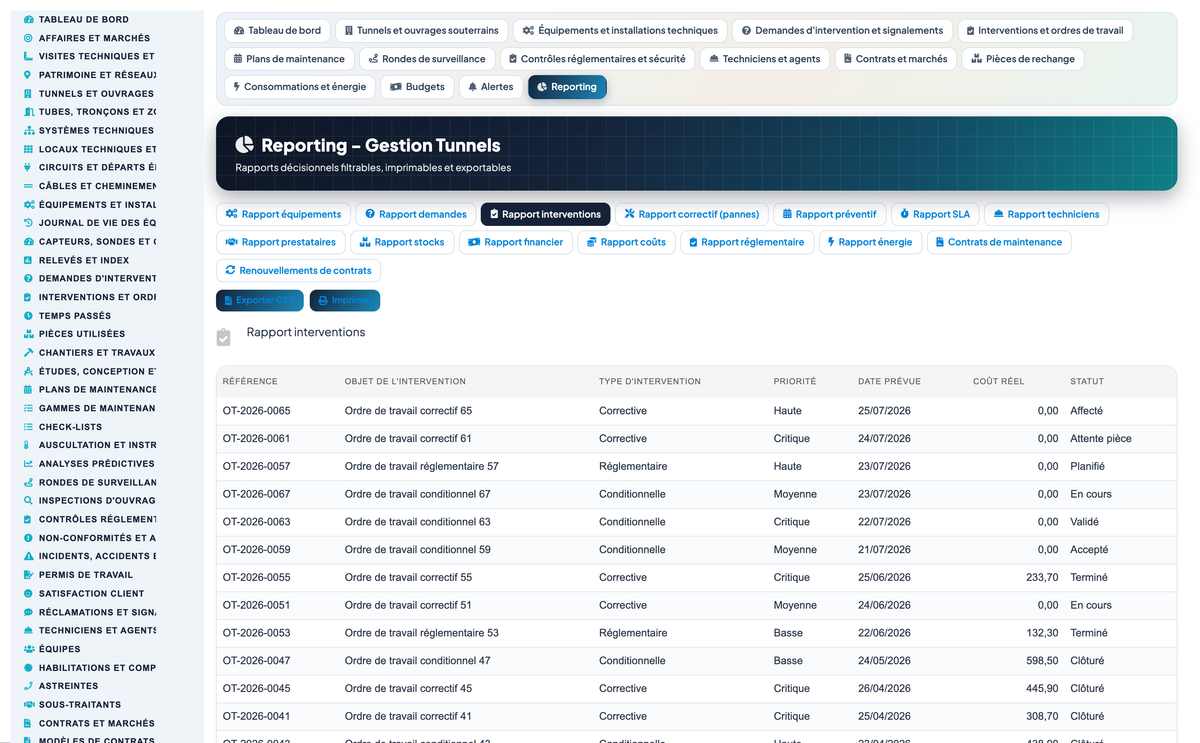Click the Imprimer button

pyautogui.click(x=344, y=300)
